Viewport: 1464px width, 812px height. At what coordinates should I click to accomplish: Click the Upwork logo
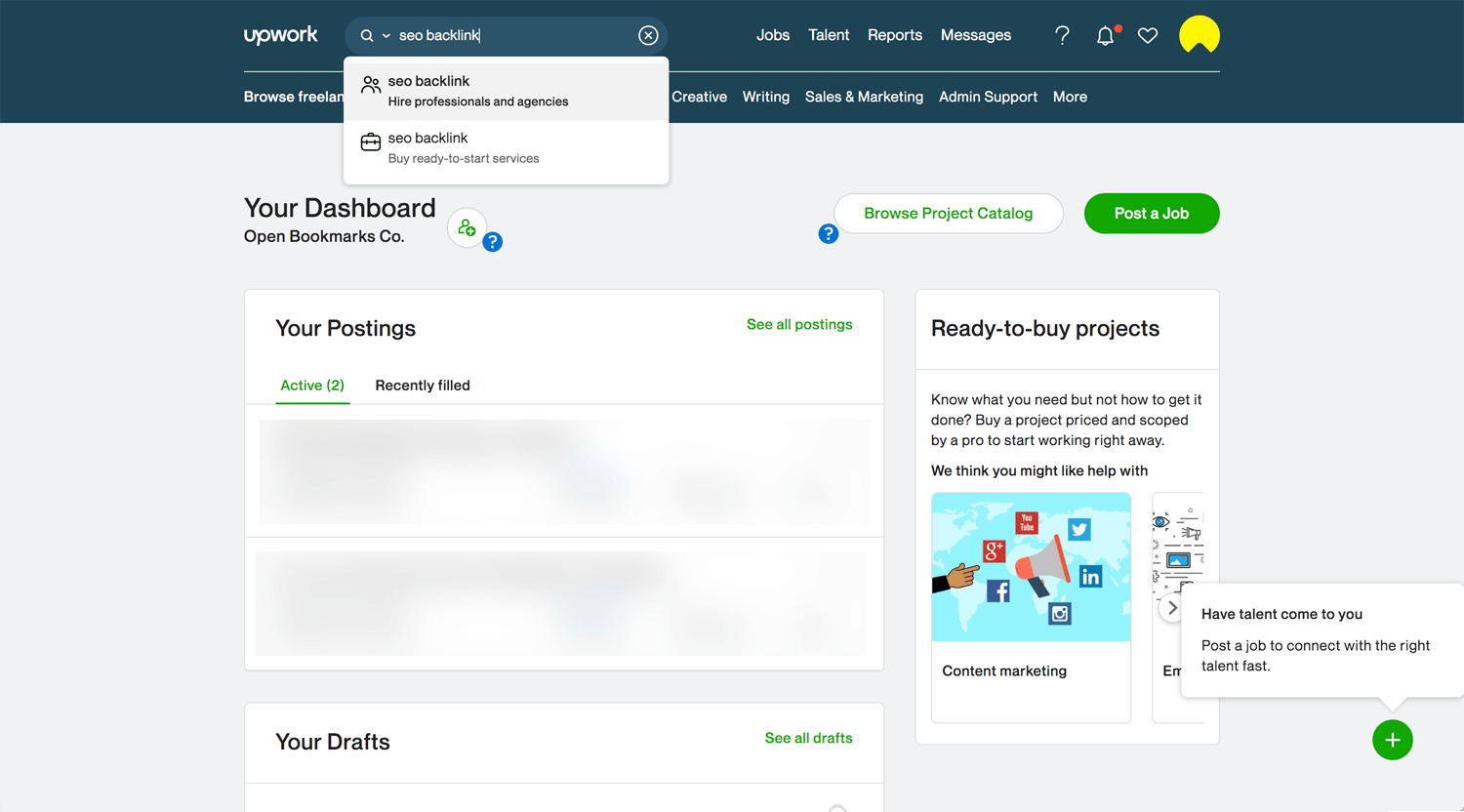click(280, 35)
